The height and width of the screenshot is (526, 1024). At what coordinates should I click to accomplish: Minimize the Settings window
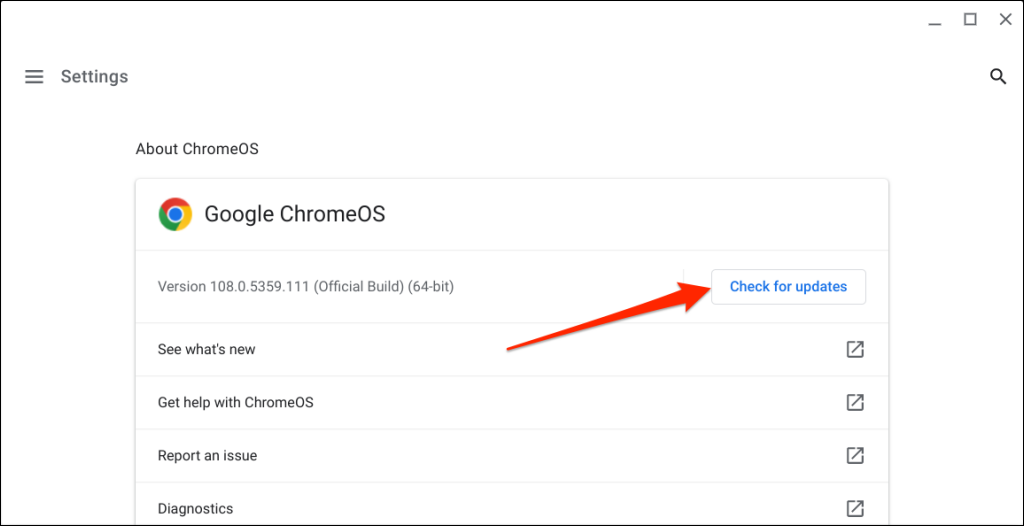click(933, 20)
